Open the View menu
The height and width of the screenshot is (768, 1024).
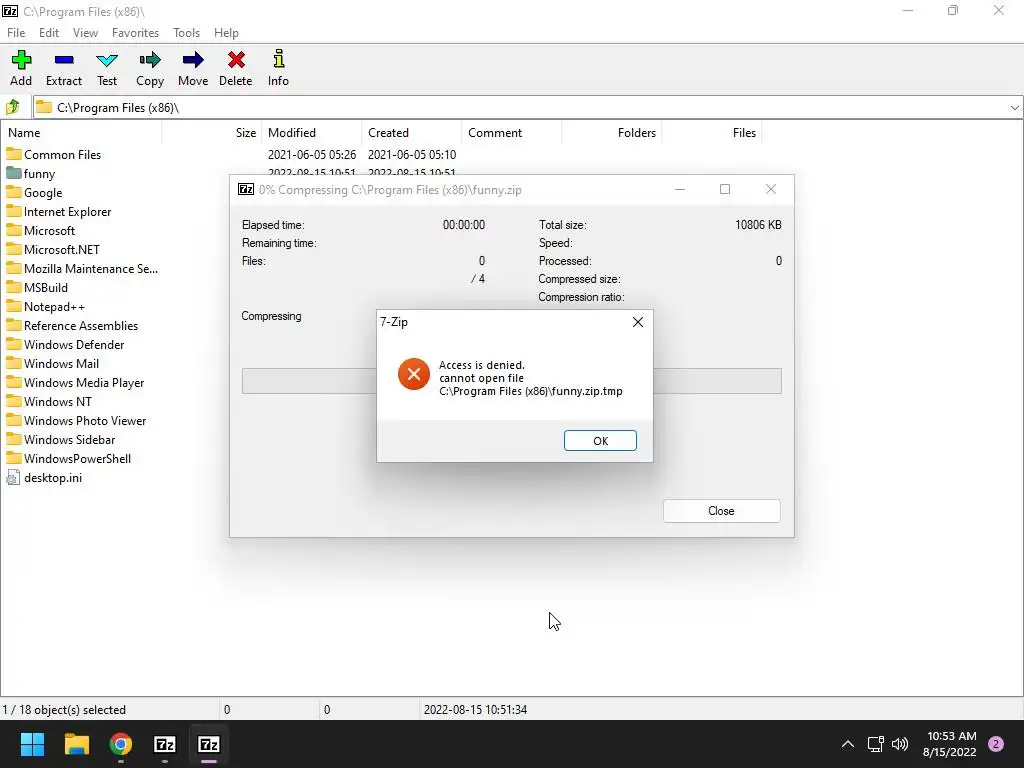86,33
